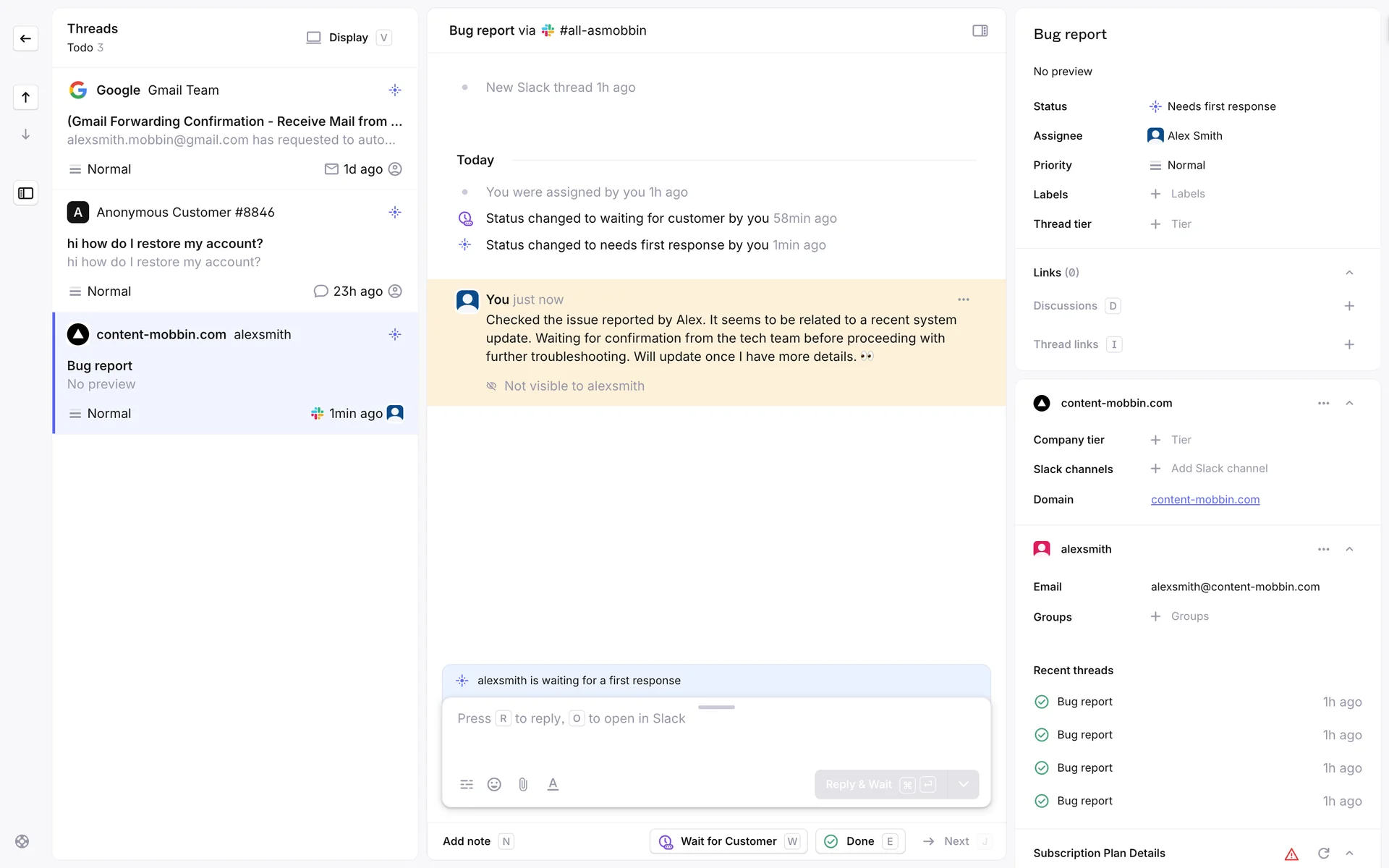The width and height of the screenshot is (1389, 868).
Task: Open the content-mobbin.com domain link
Action: pyautogui.click(x=1205, y=500)
